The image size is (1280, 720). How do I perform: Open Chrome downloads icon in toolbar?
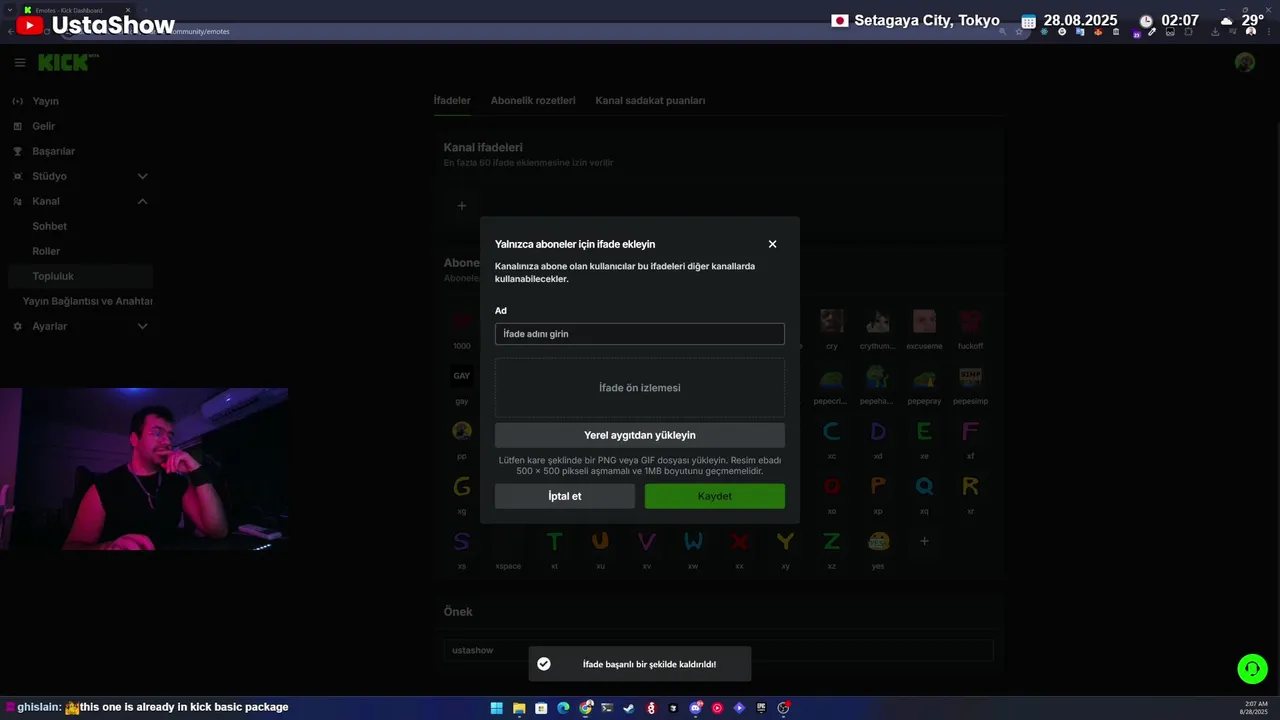click(1215, 32)
